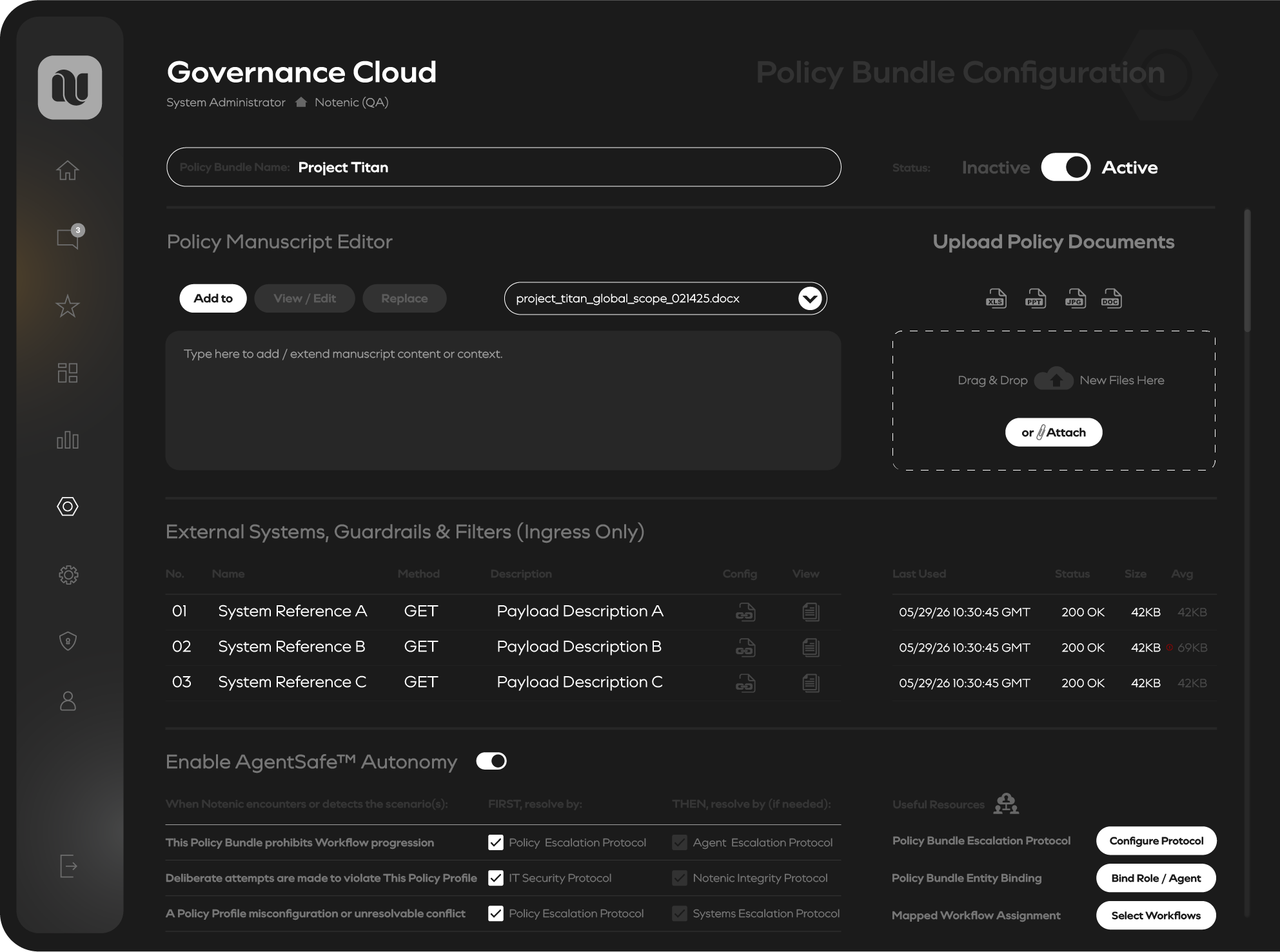Click Bind Role / Agent button
1280x952 pixels.
pos(1156,878)
